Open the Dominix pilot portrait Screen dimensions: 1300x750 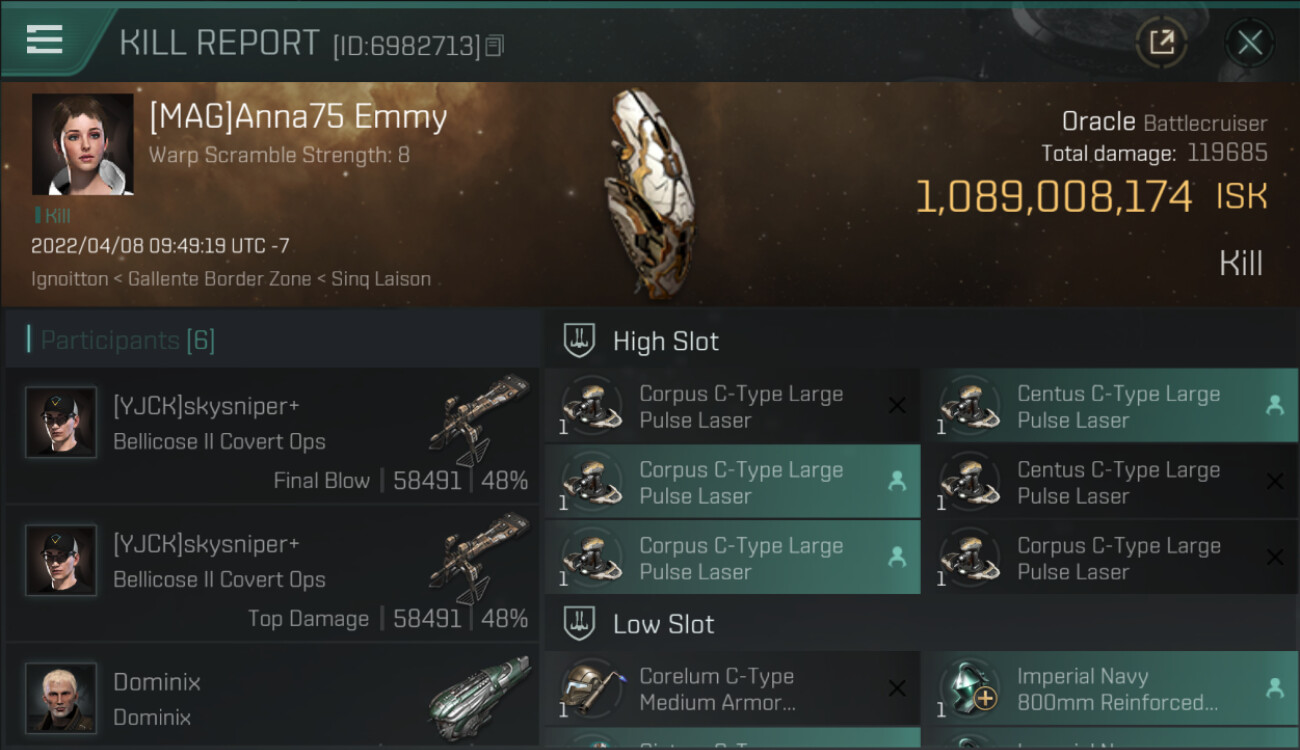click(61, 697)
